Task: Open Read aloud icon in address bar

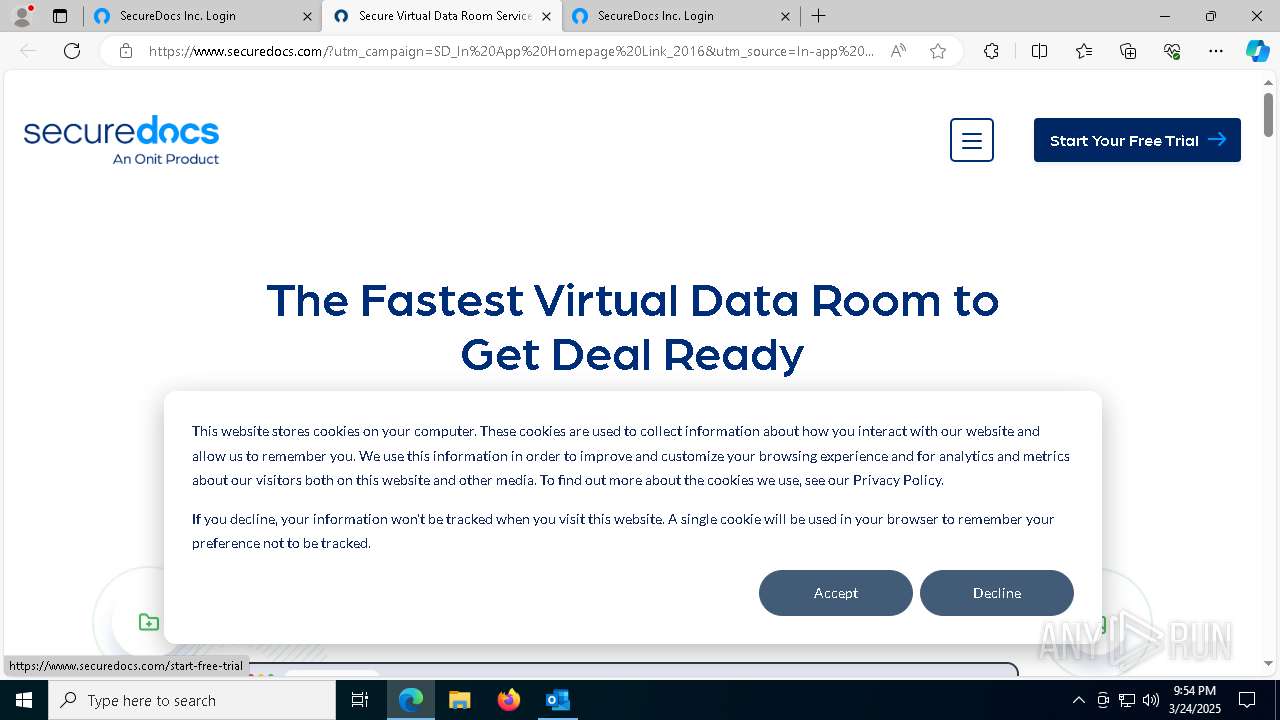Action: point(898,51)
